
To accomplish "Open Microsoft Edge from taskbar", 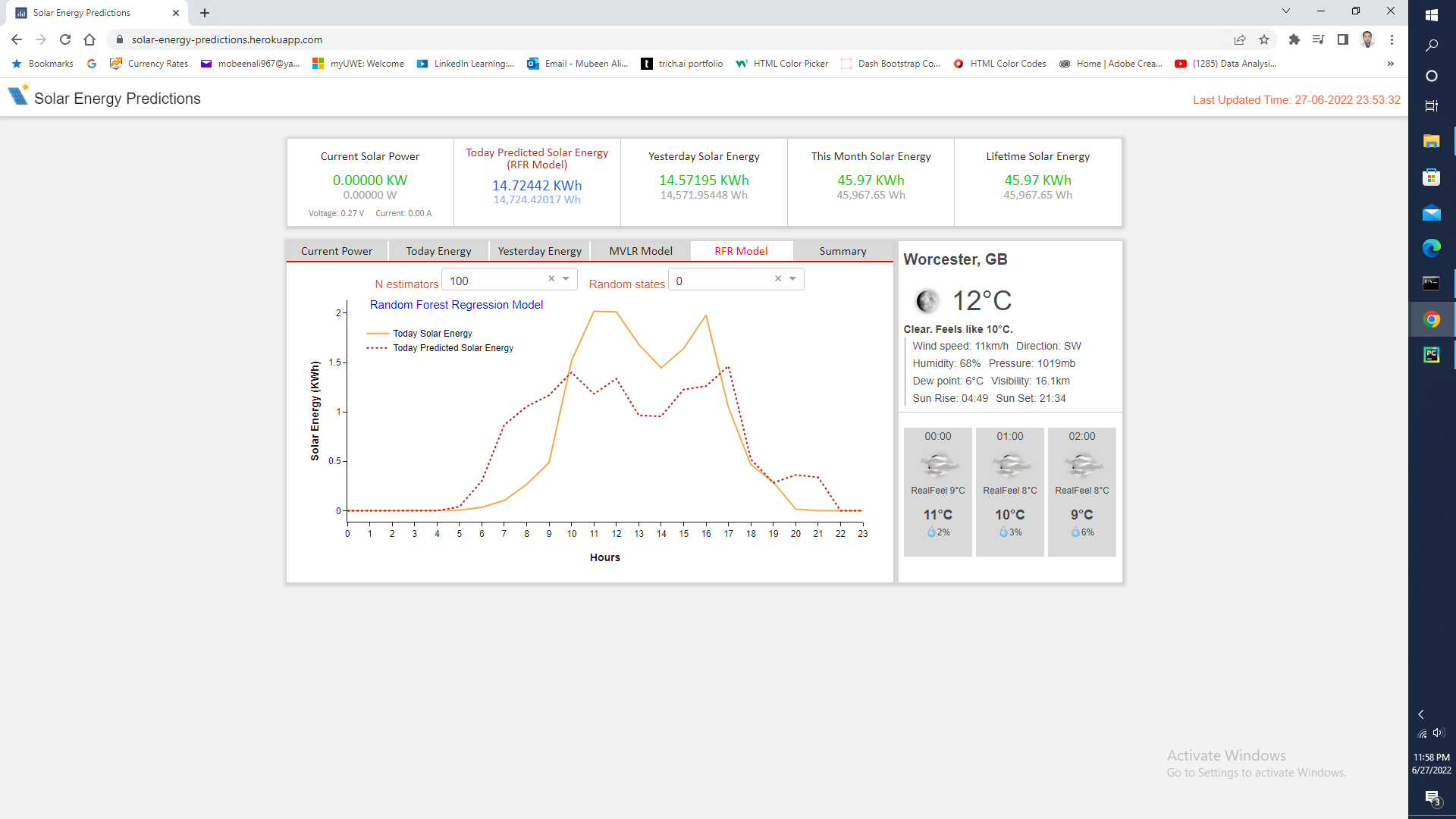I will [1431, 248].
